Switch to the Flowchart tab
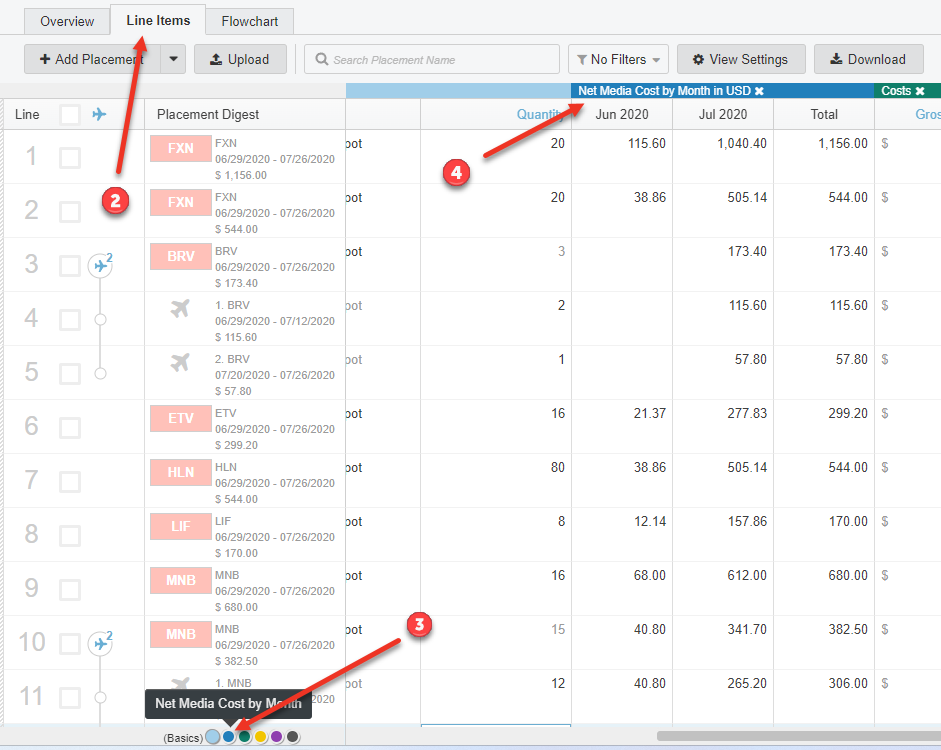This screenshot has height=750, width=941. [x=250, y=21]
